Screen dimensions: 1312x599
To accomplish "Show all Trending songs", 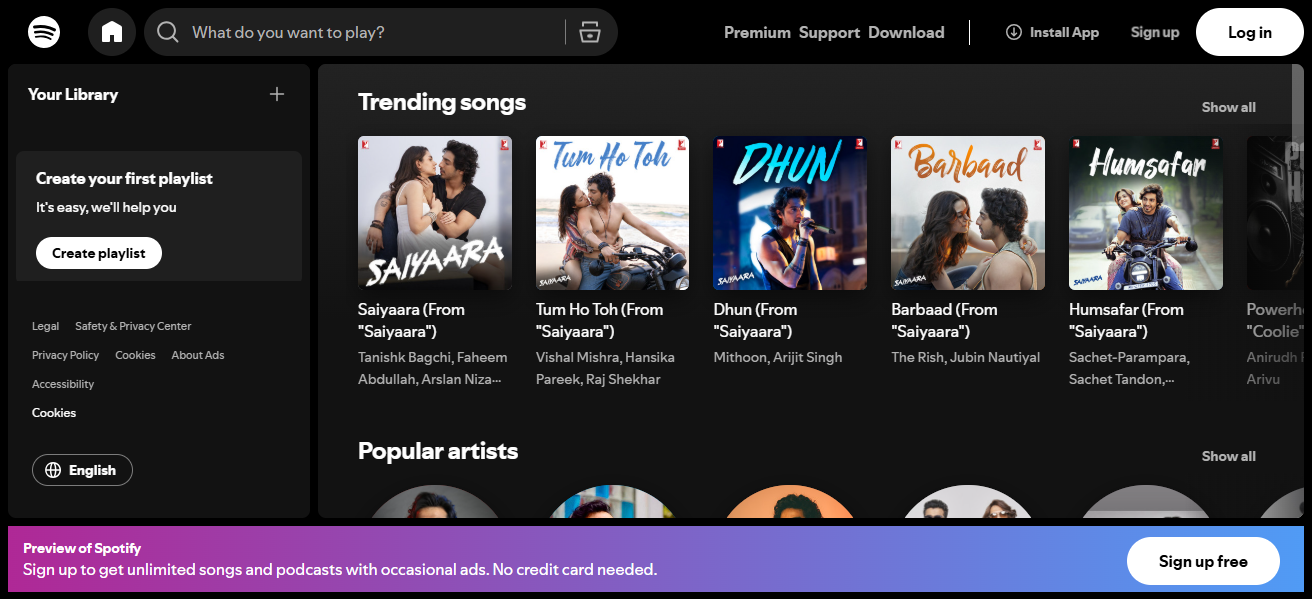I will point(1229,107).
